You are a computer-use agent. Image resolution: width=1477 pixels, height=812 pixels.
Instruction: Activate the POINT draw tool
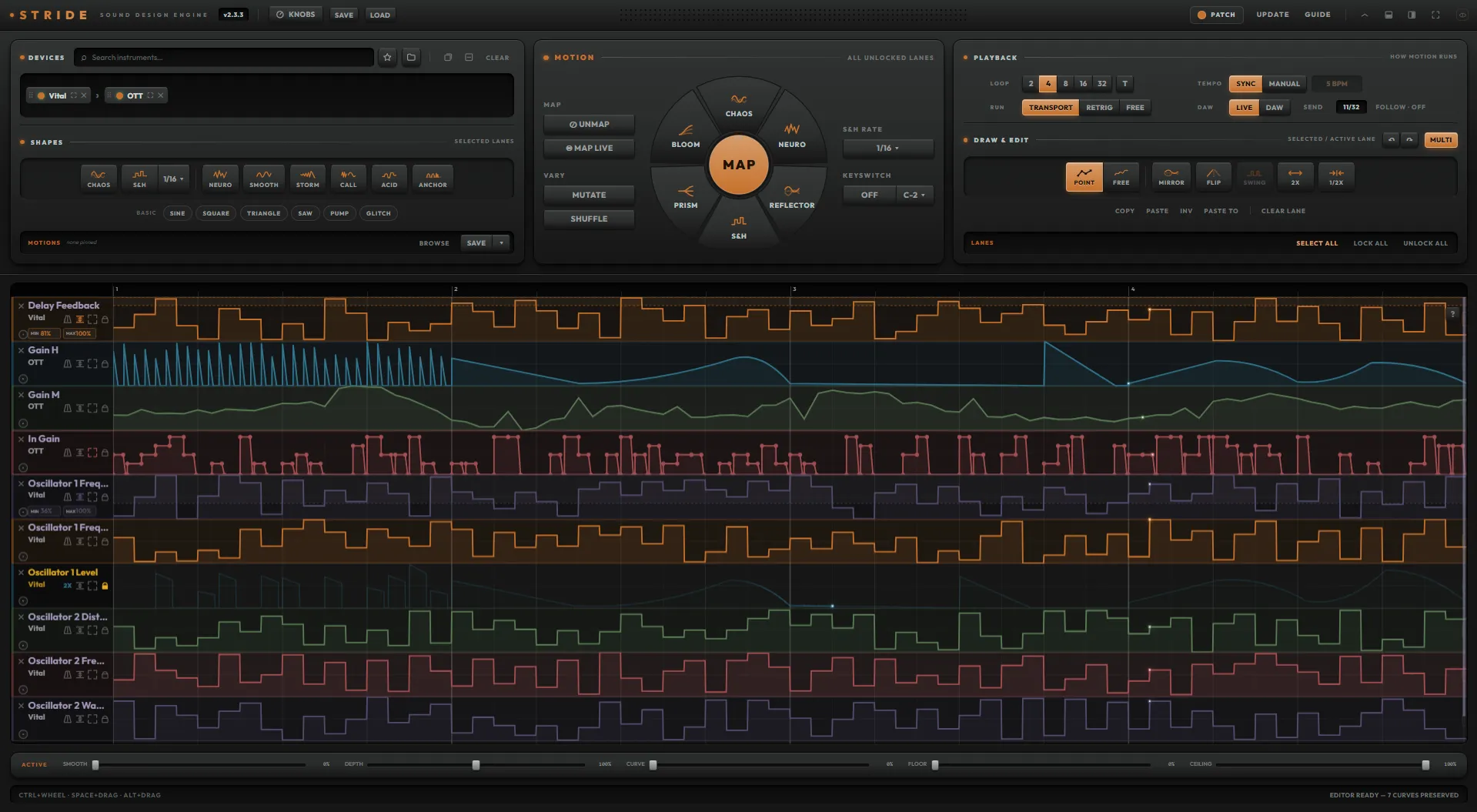(x=1084, y=176)
